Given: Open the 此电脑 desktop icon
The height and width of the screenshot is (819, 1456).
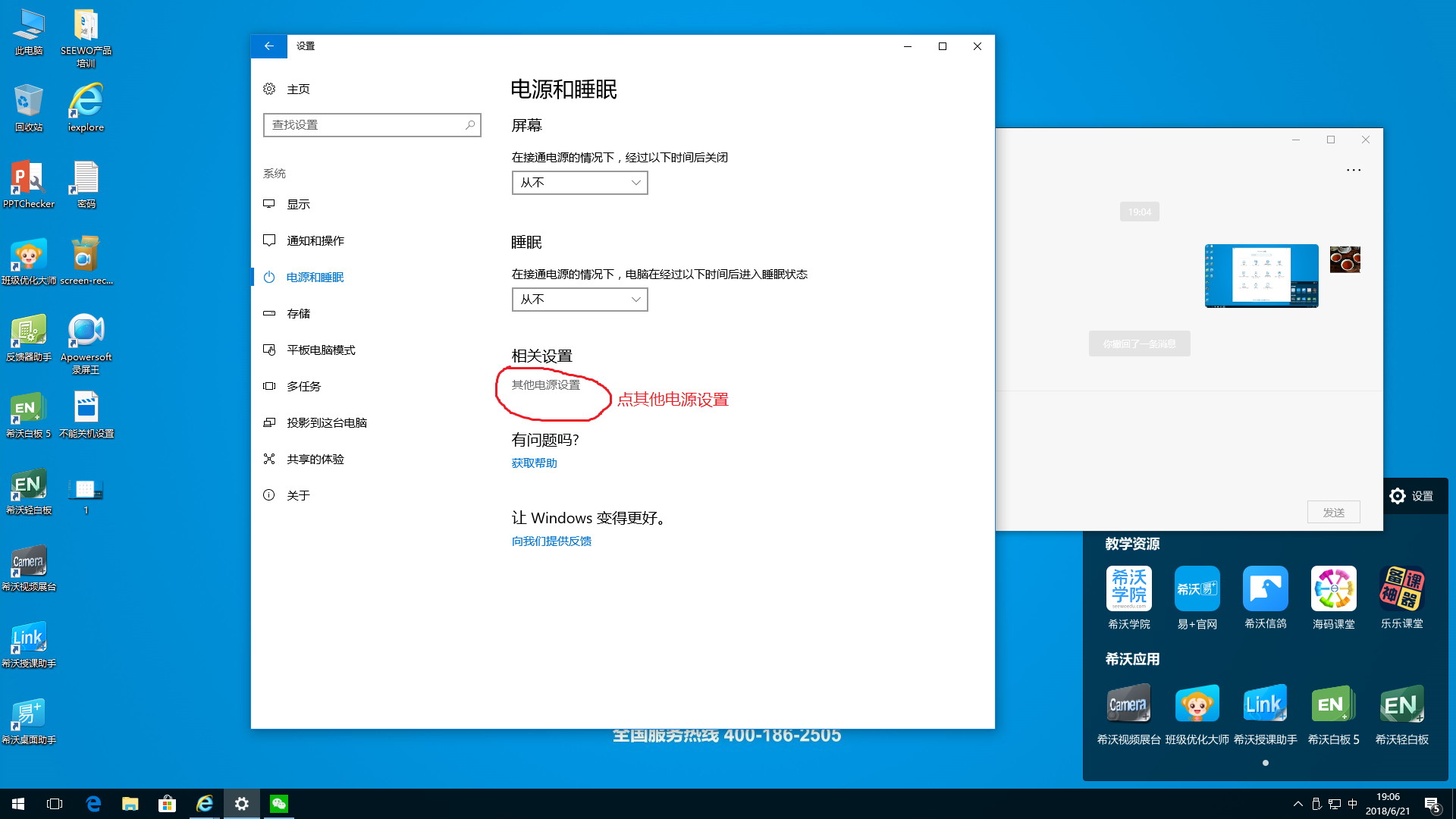Looking at the screenshot, I should point(29,31).
